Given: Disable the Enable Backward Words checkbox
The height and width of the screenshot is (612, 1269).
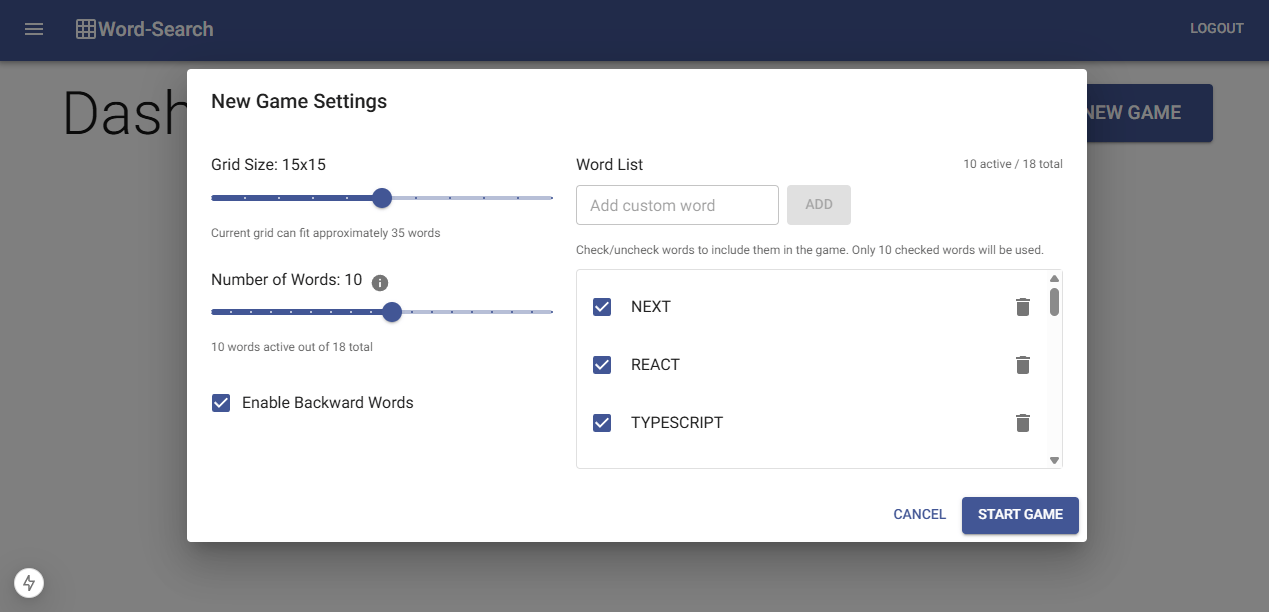Looking at the screenshot, I should (221, 403).
